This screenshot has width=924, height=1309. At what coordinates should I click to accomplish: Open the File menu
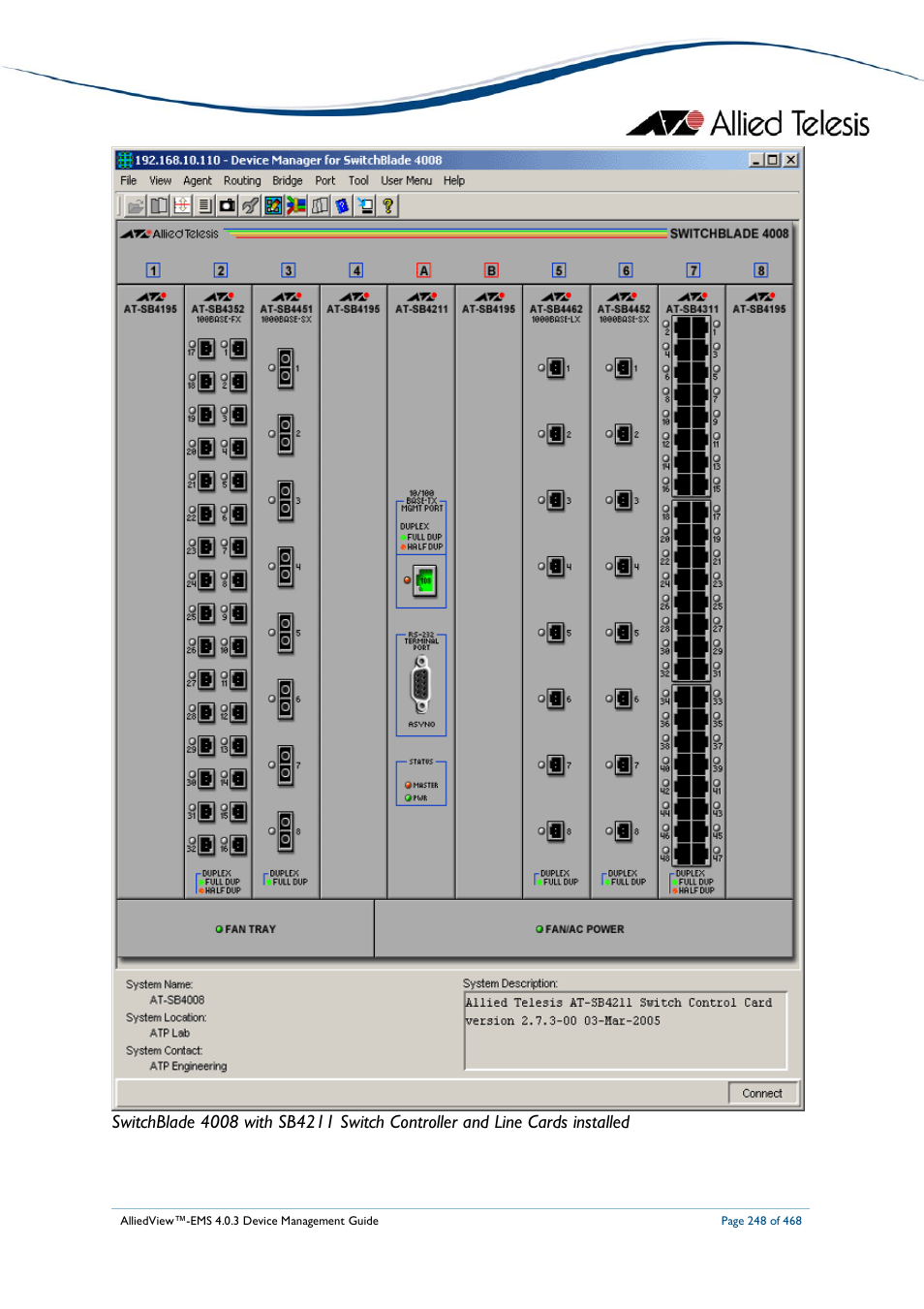click(x=129, y=181)
